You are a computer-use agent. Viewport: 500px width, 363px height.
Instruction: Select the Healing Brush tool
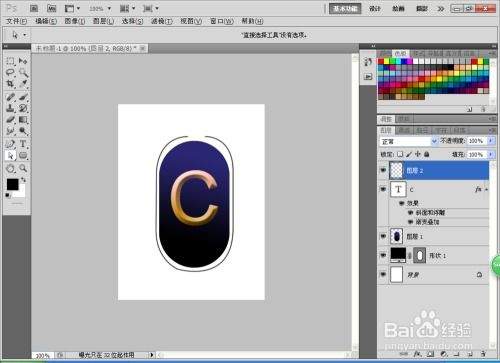(10, 97)
